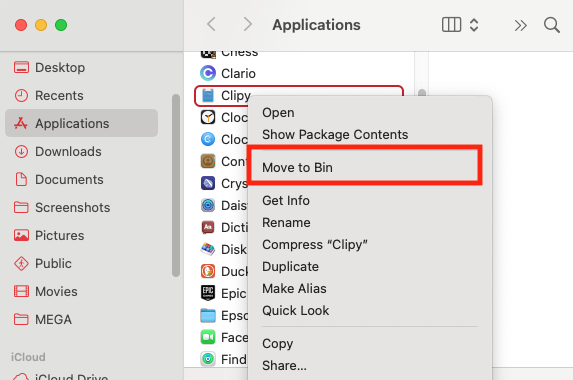Choose Rename in context menu
The width and height of the screenshot is (573, 380).
370,223
